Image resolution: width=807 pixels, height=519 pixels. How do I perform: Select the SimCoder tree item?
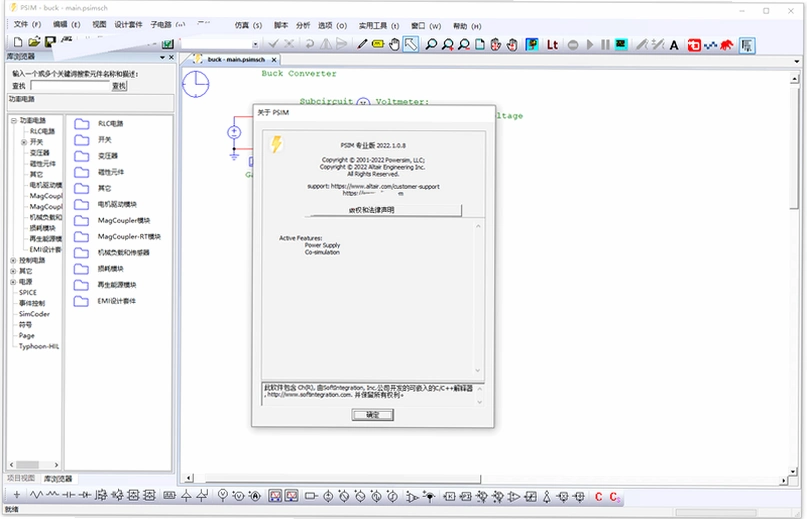tap(34, 314)
